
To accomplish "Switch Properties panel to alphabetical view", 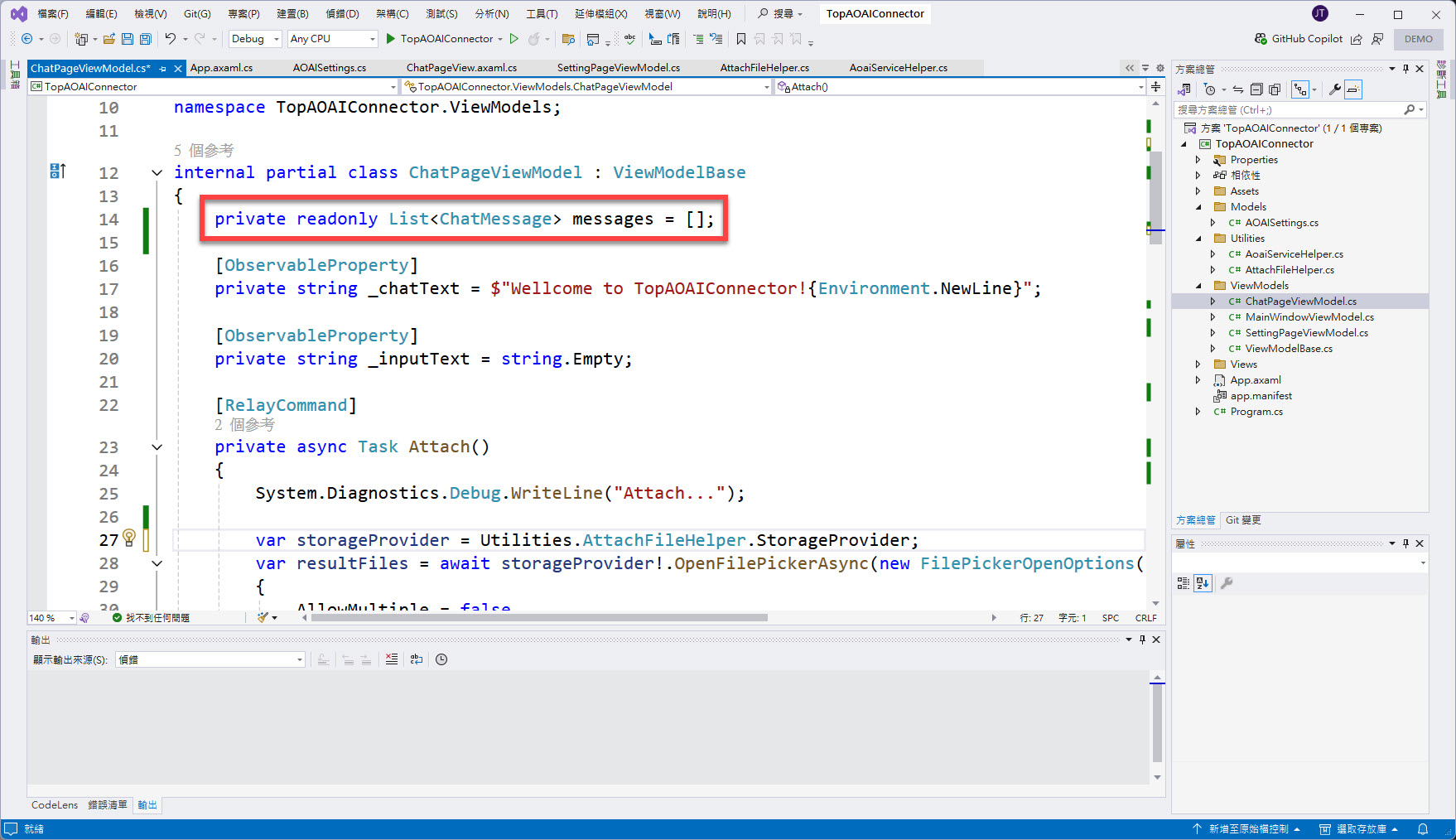I will click(1203, 583).
